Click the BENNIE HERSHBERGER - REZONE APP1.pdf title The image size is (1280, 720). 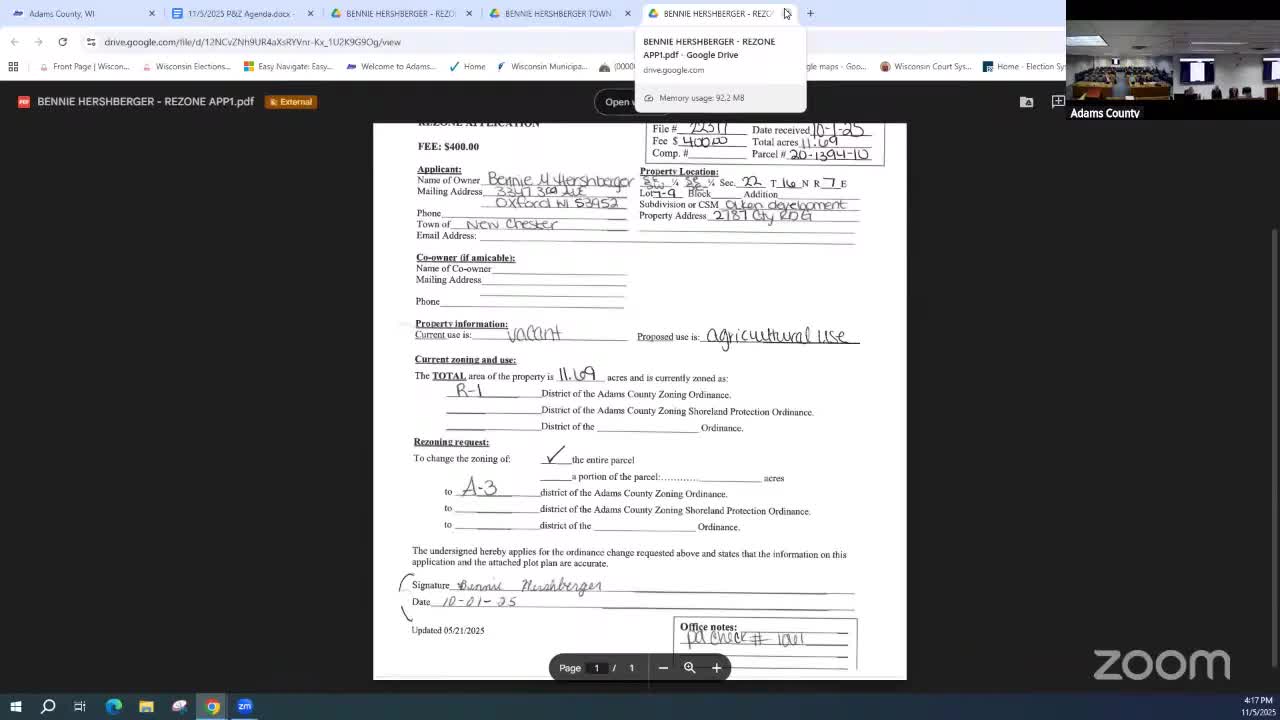coord(145,102)
